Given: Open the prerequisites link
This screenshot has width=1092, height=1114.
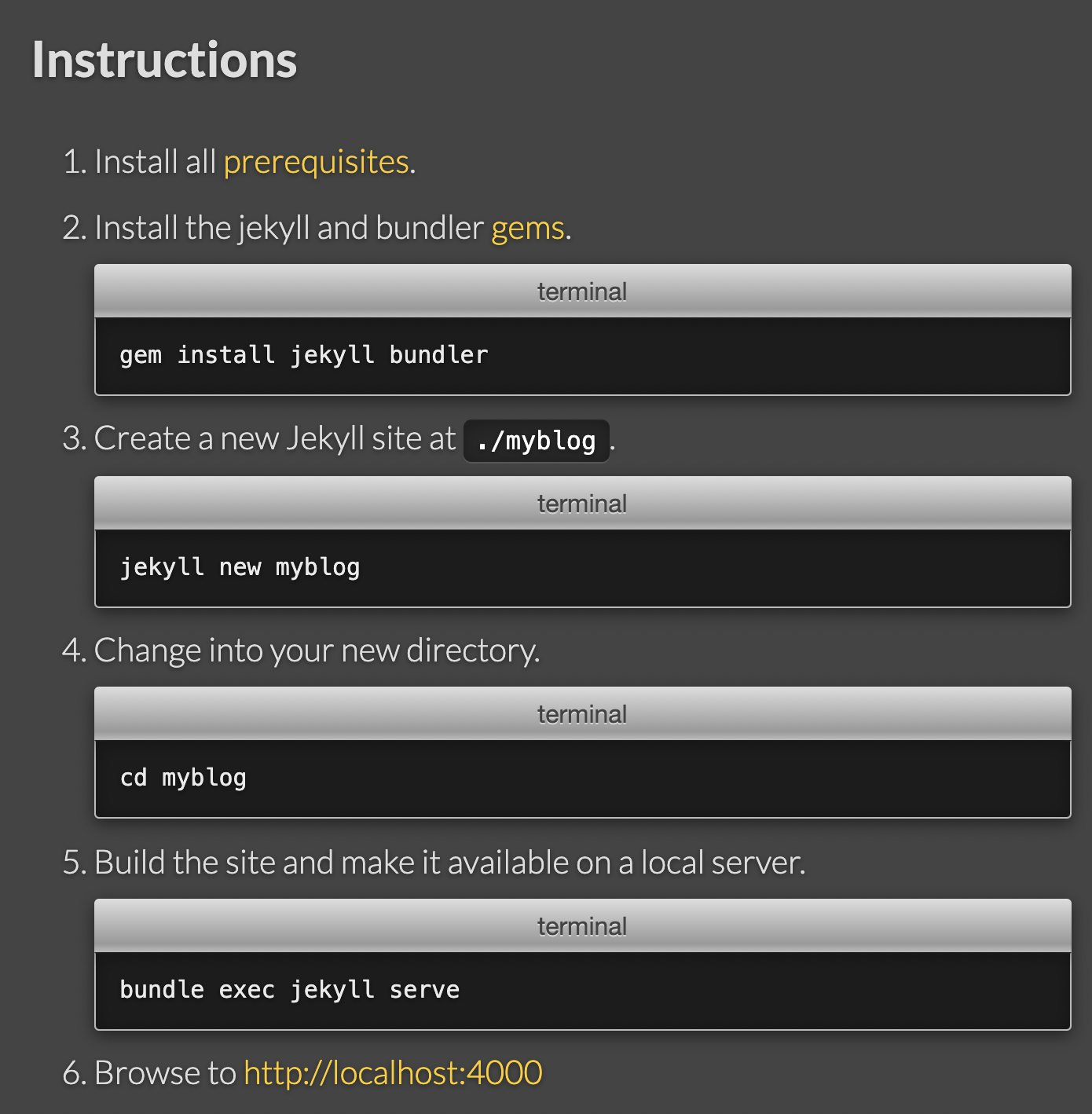Looking at the screenshot, I should (316, 163).
